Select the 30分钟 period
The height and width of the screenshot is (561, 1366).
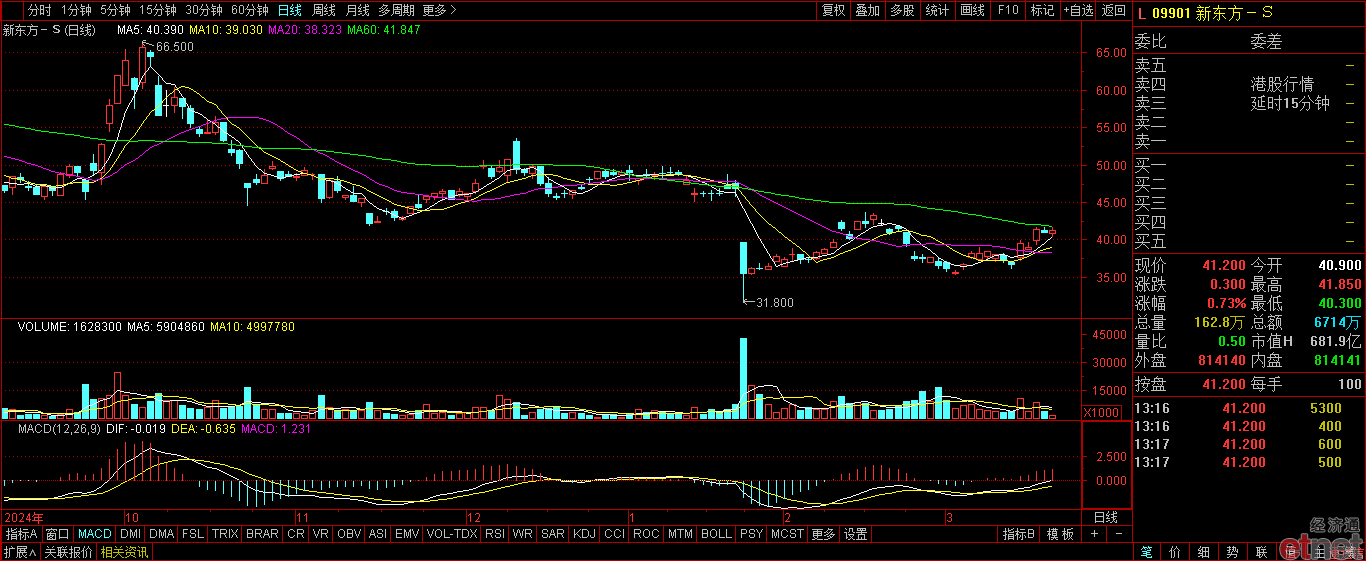204,10
